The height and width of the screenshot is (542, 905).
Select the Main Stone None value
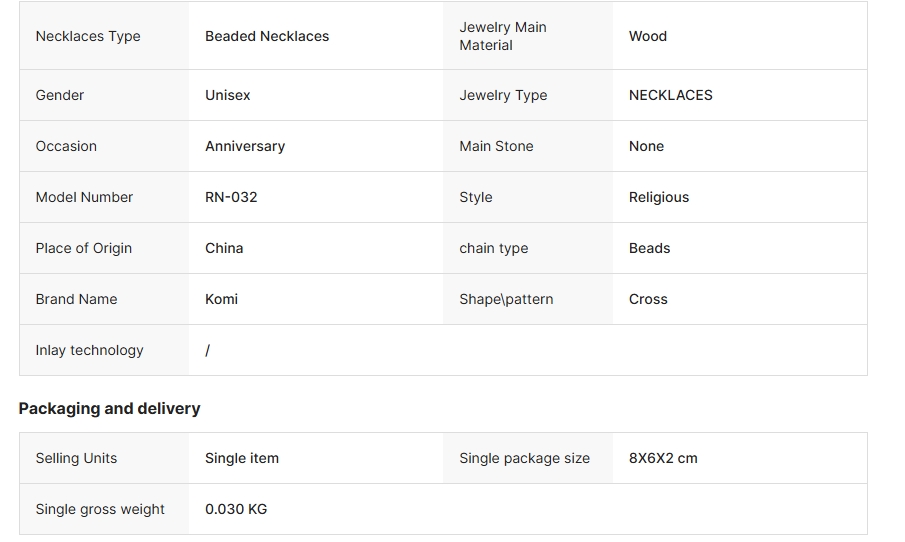[646, 146]
